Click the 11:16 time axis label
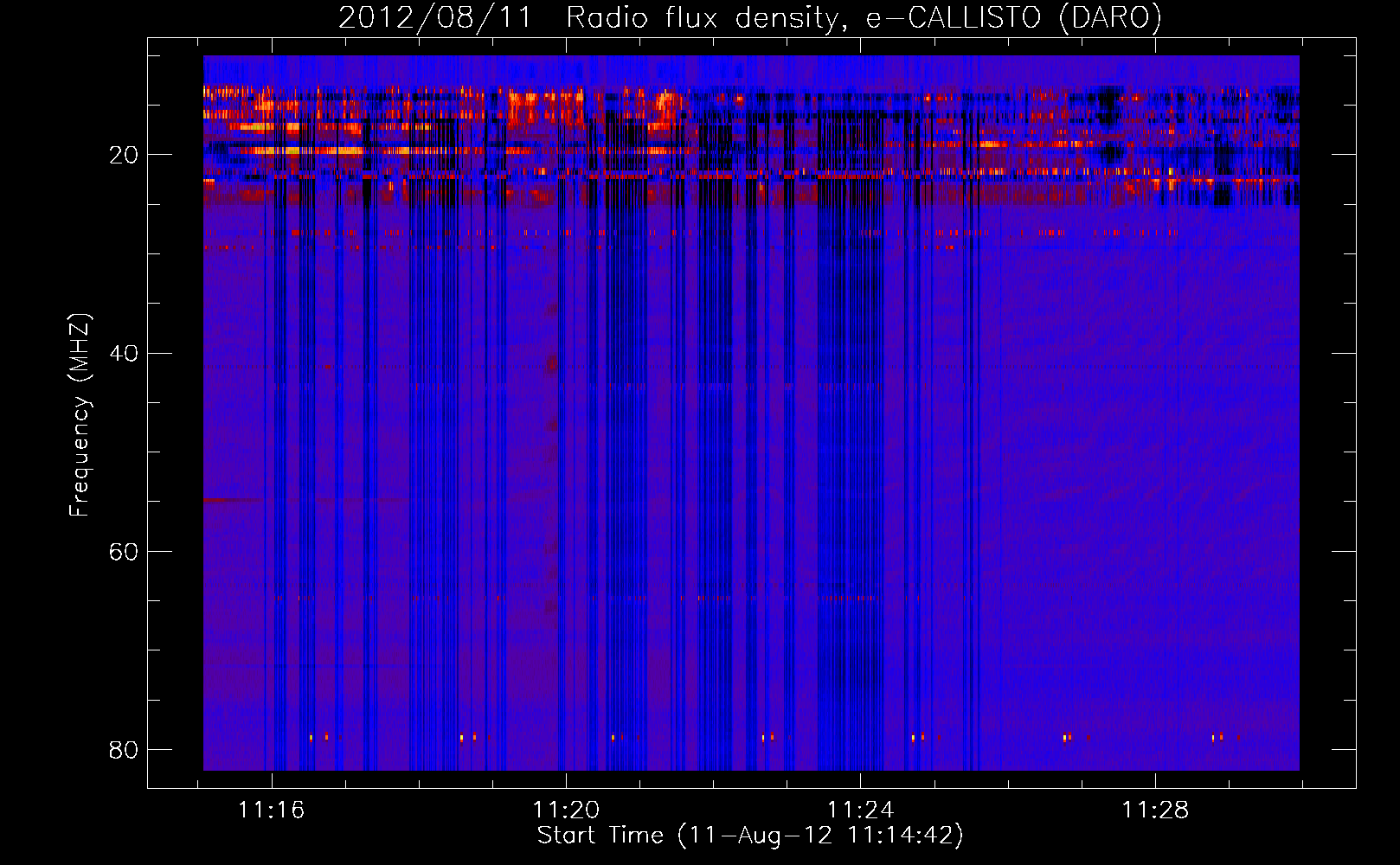Screen dimensions: 1400x865 272,811
